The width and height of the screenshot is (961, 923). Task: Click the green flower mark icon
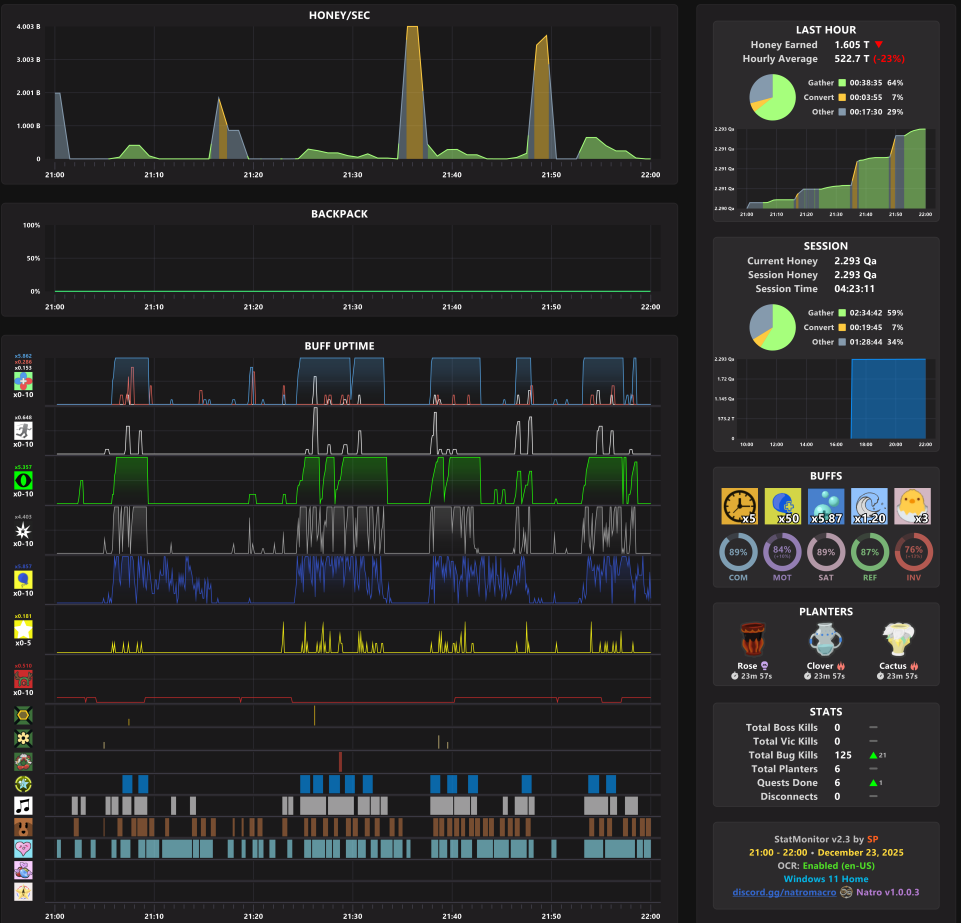click(23, 739)
